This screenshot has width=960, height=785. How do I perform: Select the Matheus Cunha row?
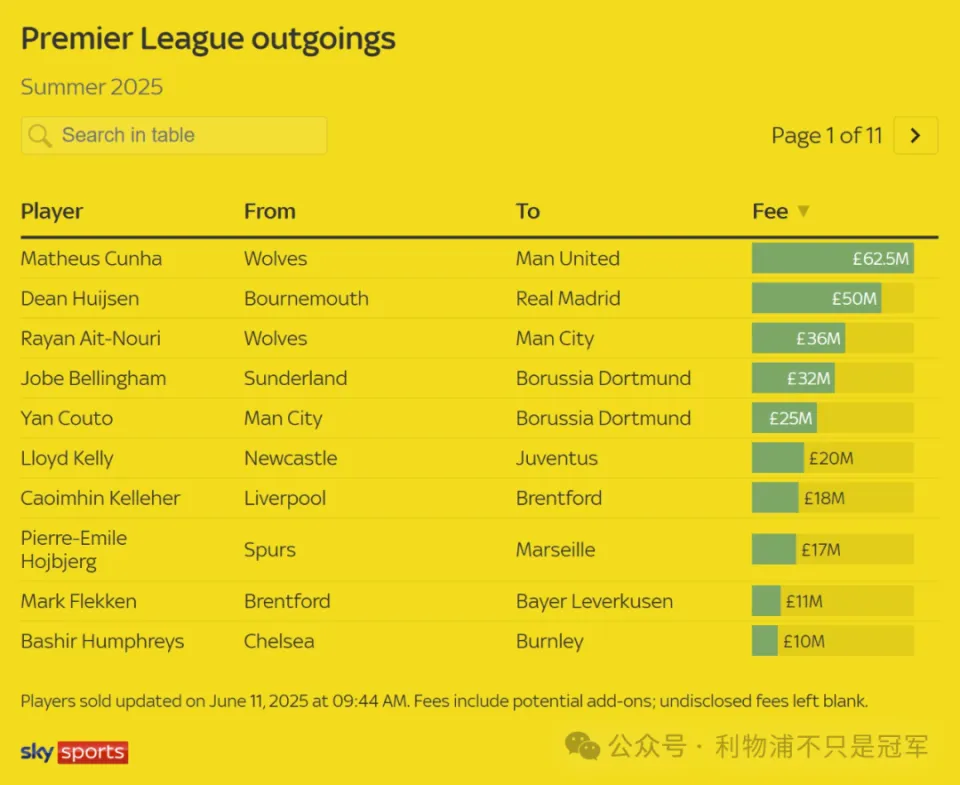coord(479,258)
